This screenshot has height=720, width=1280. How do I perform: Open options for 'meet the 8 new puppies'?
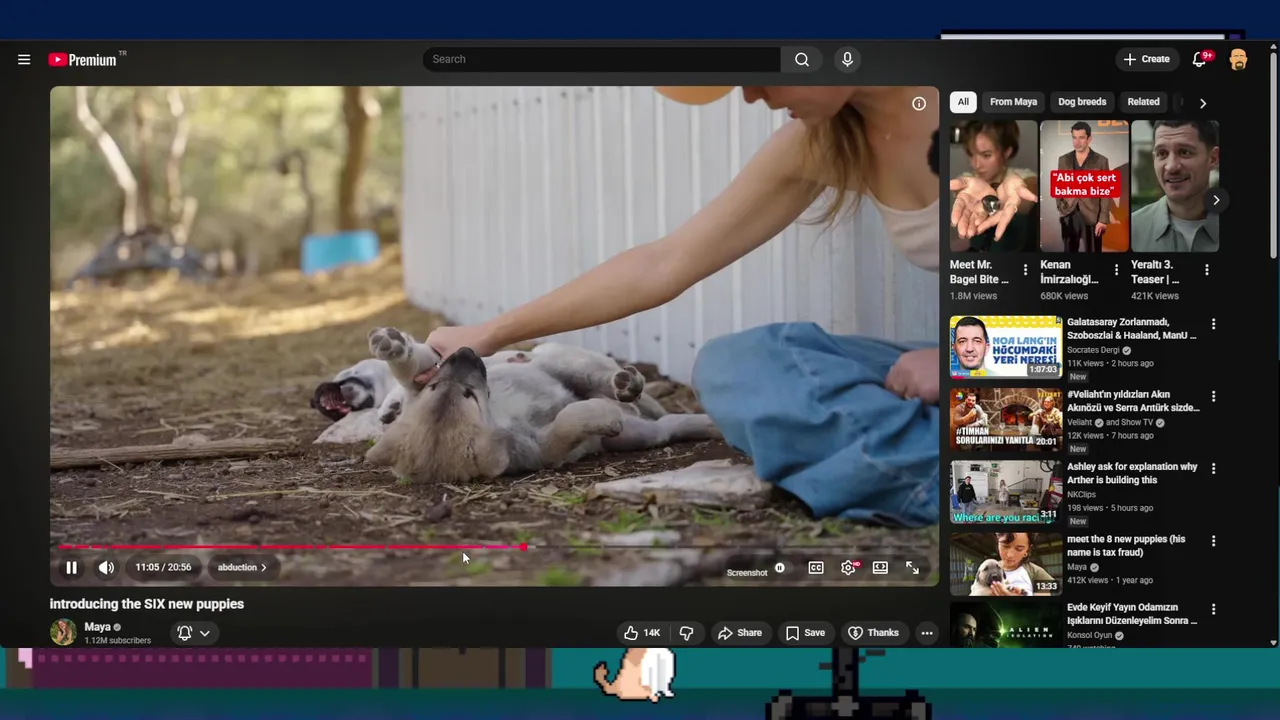click(x=1213, y=541)
